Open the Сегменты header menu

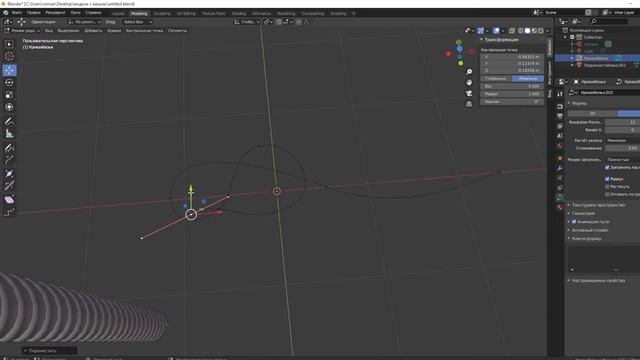pos(178,31)
